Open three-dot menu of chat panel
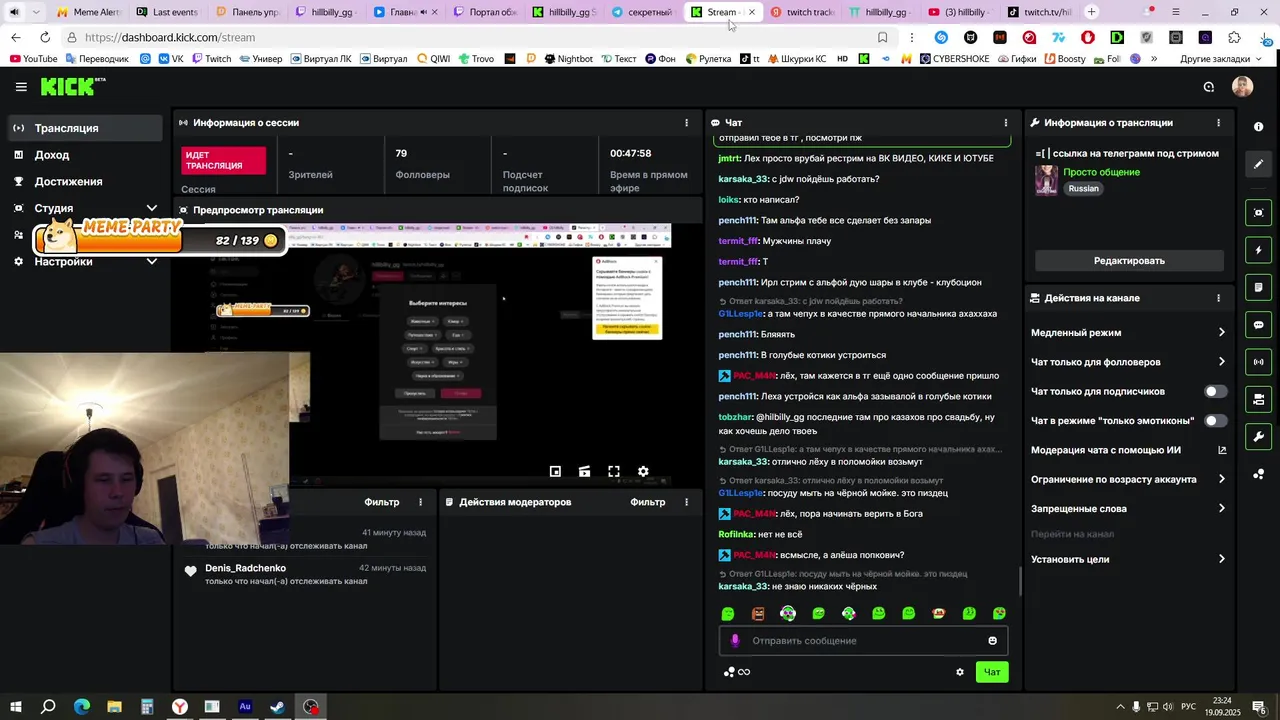Screen dimensions: 1280x720 [1006, 123]
